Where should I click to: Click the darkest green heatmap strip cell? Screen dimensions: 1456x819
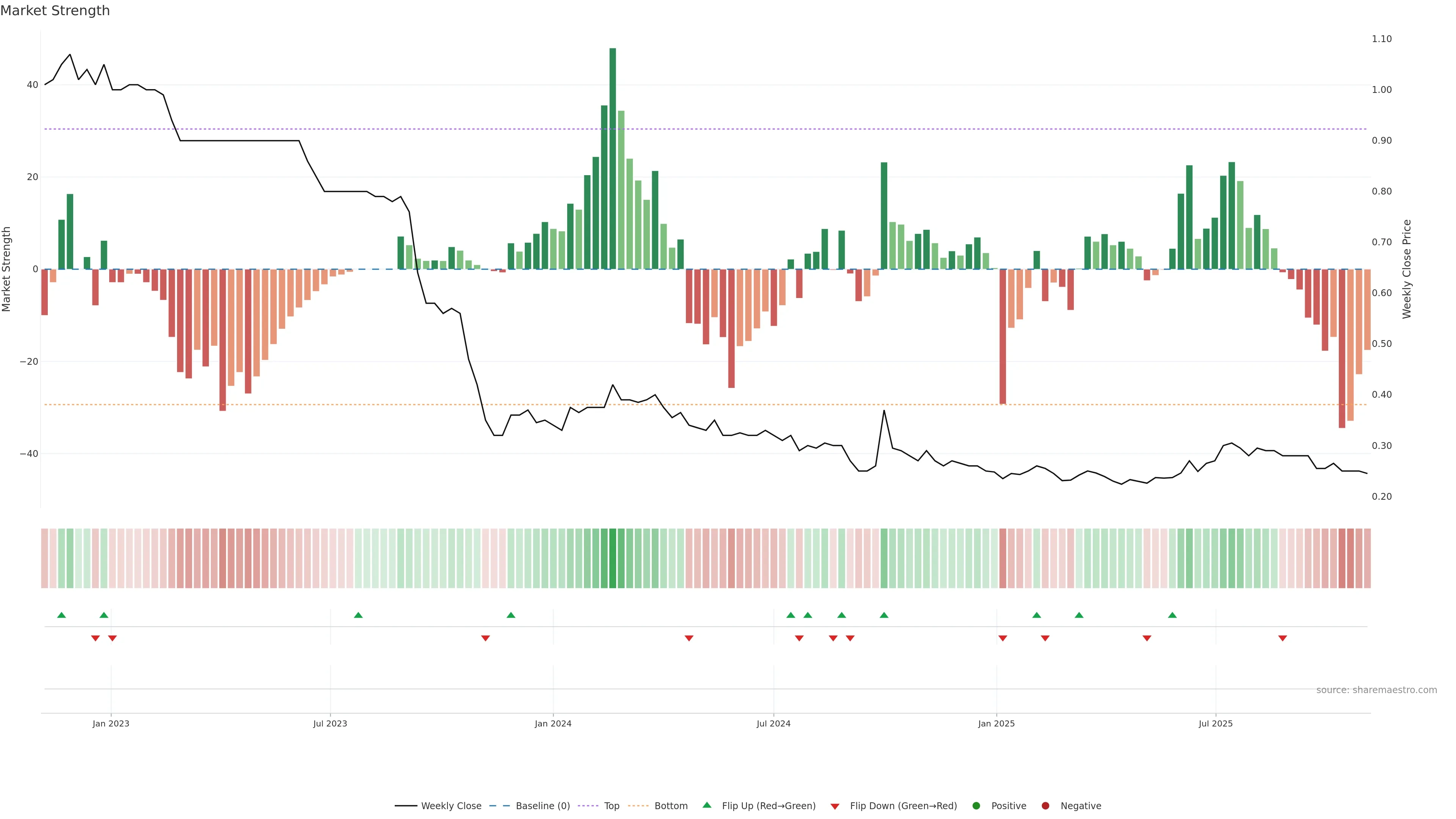(x=613, y=559)
